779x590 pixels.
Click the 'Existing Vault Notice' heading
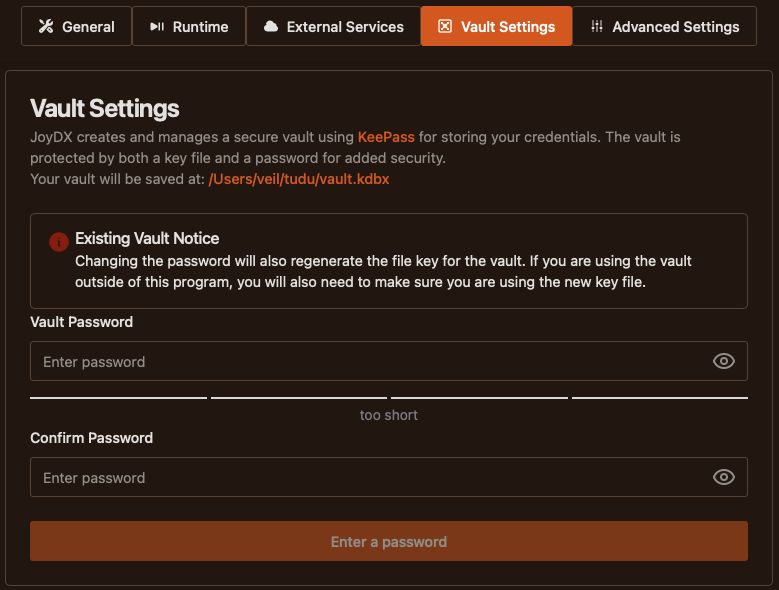(147, 238)
